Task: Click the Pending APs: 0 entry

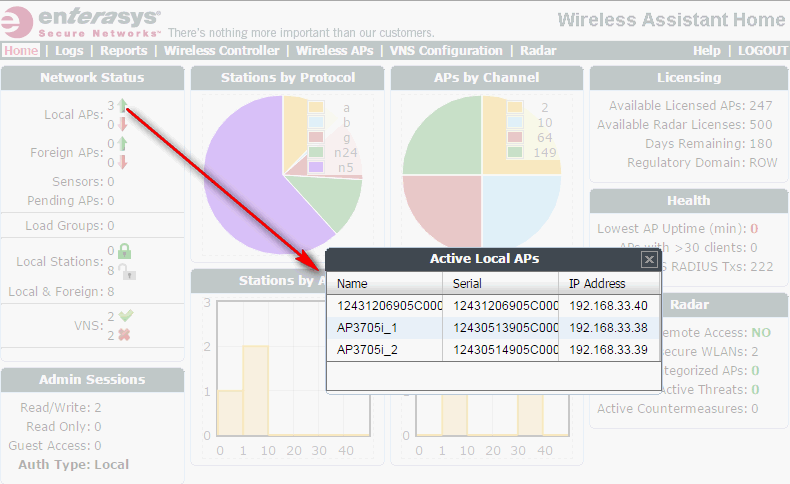Action: point(71,200)
